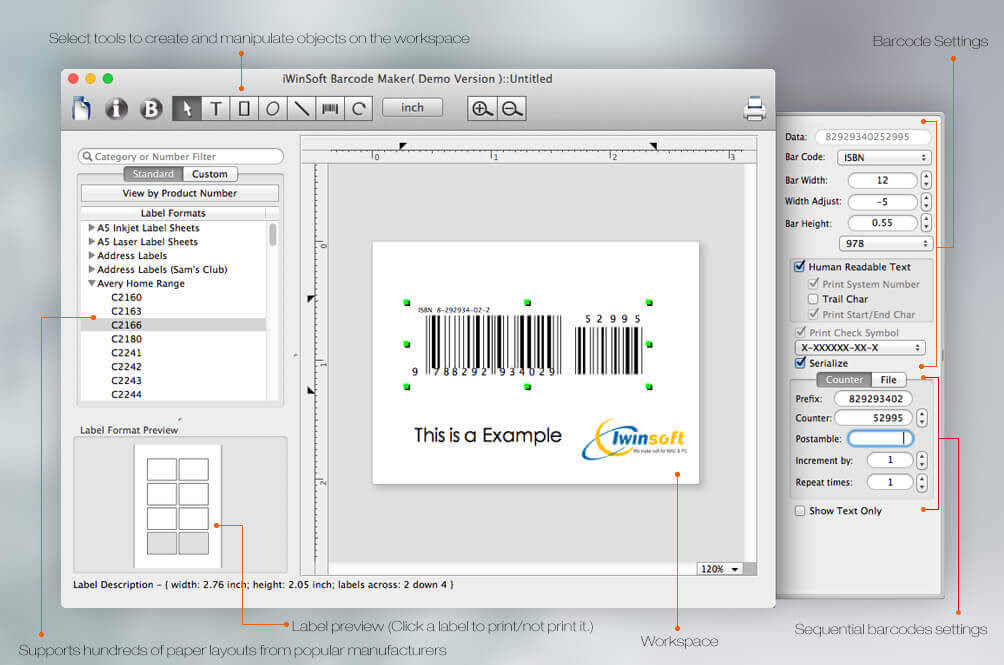Select the Text tool
The image size is (1004, 665).
coord(216,109)
